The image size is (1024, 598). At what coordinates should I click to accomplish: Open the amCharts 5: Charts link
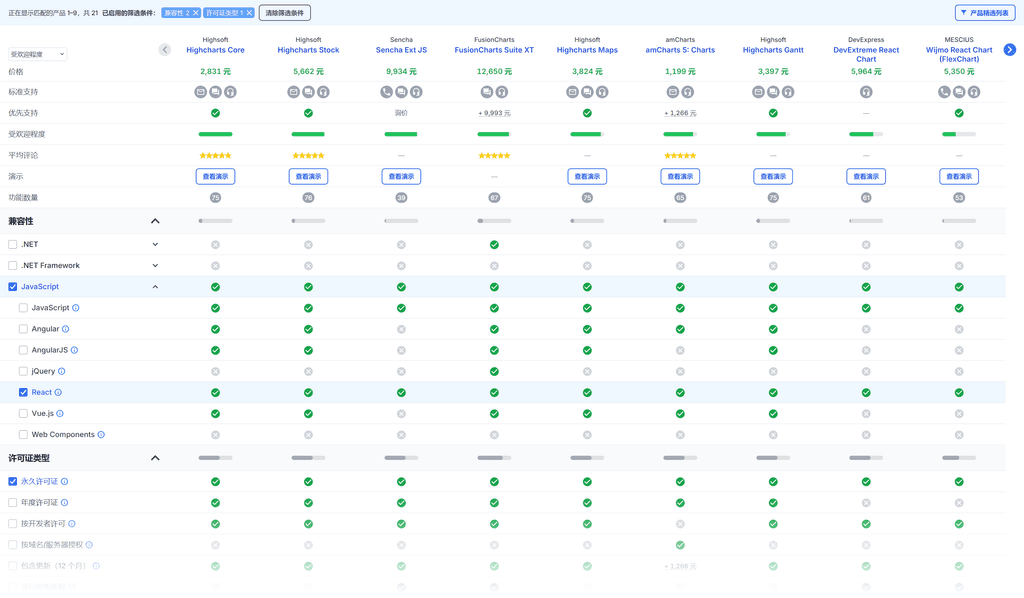click(x=680, y=50)
